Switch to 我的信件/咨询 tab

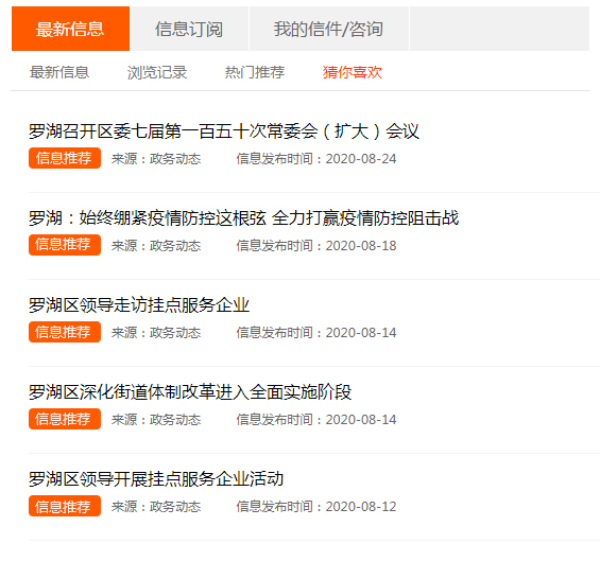tap(328, 29)
